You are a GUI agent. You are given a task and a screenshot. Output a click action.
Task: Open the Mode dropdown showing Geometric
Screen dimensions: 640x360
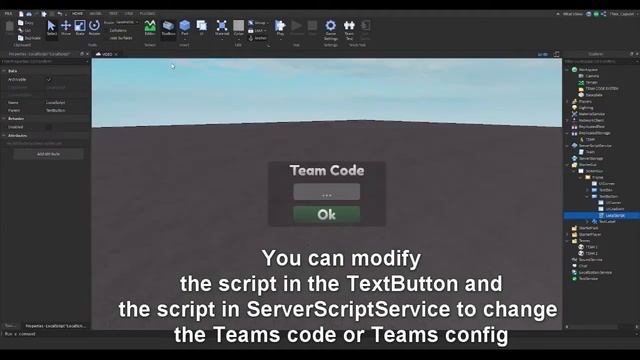point(127,22)
